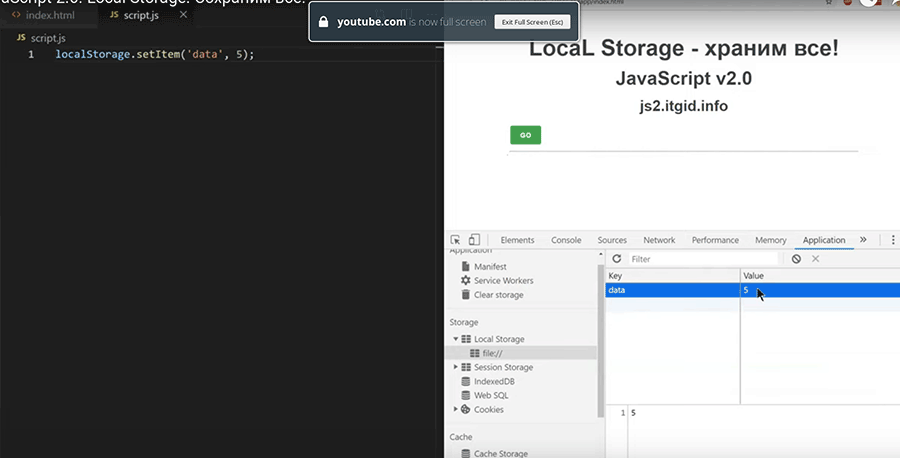Open the DevTools three-dot menu
Screen dimensions: 900x458
point(892,240)
